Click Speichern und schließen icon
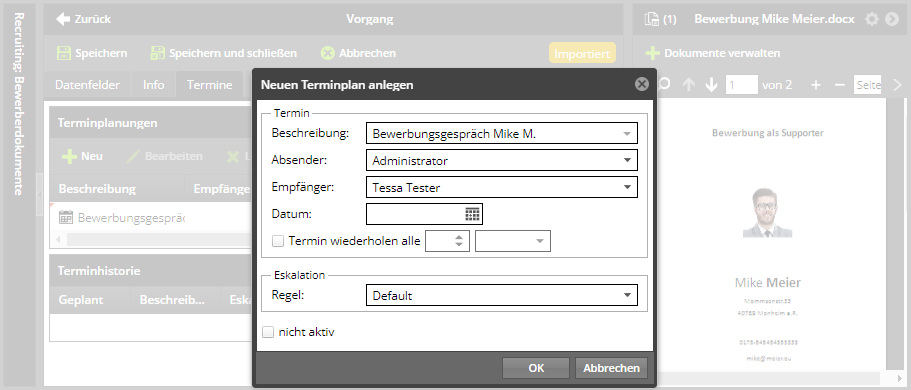 coord(157,53)
